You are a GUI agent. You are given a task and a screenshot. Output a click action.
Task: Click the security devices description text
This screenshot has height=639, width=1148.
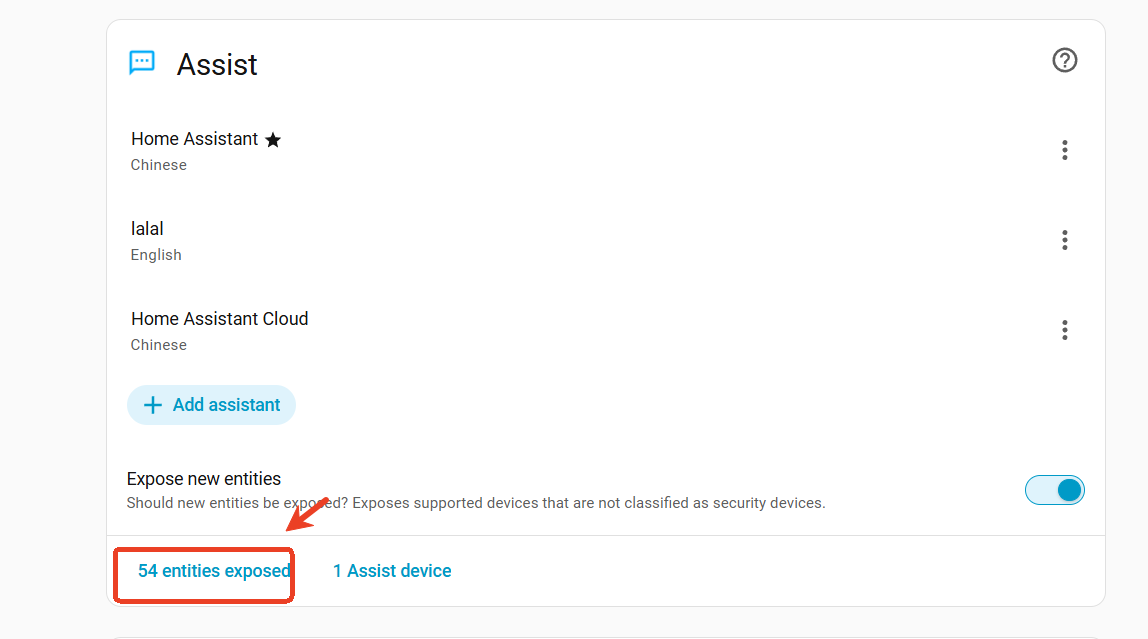[476, 503]
